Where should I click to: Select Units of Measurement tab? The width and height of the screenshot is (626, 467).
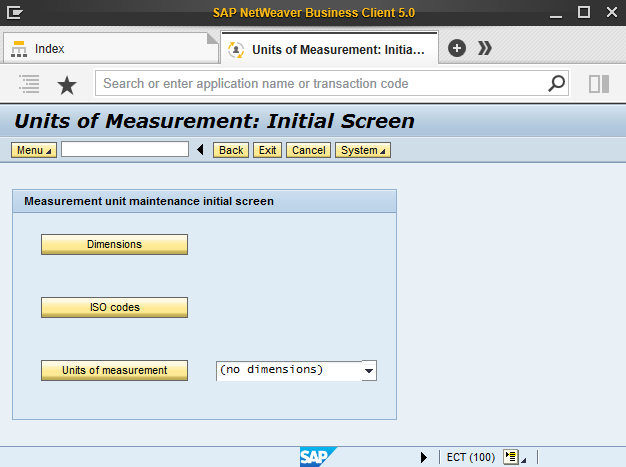pyautogui.click(x=330, y=49)
